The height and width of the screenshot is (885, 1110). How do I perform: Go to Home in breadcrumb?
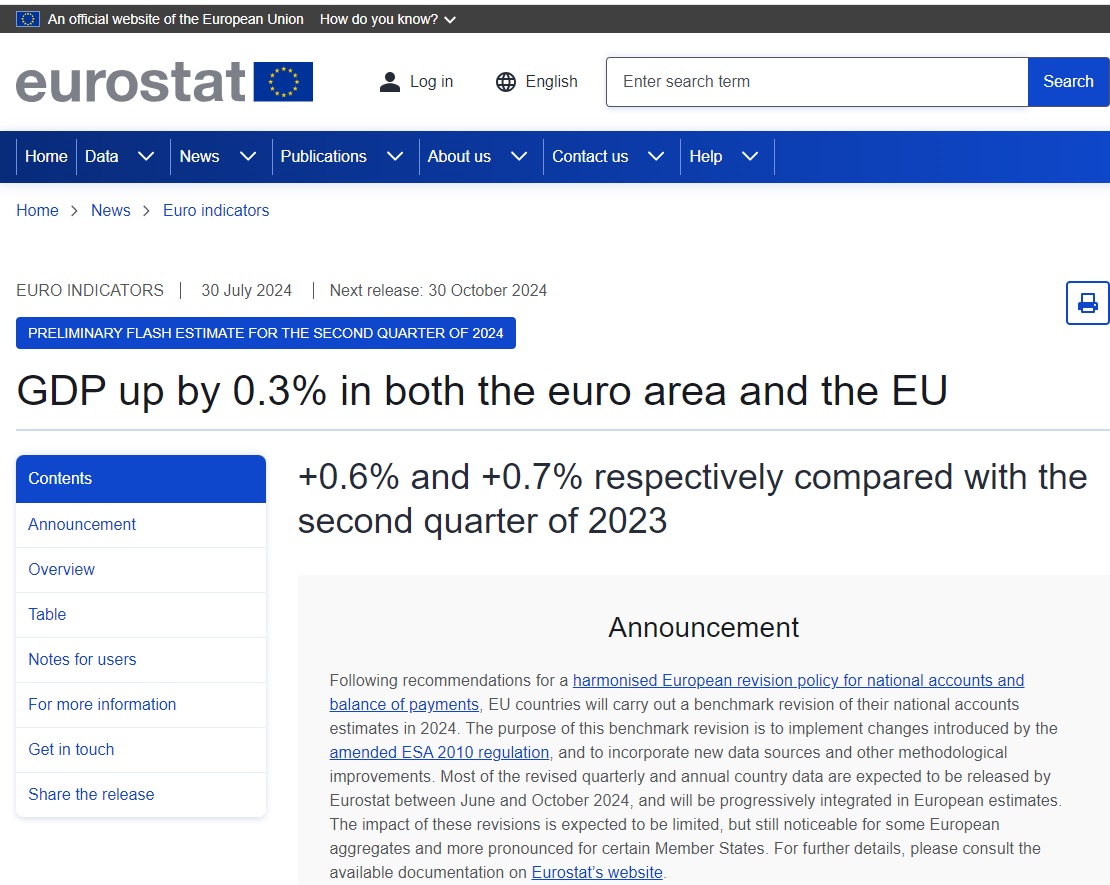tap(38, 211)
